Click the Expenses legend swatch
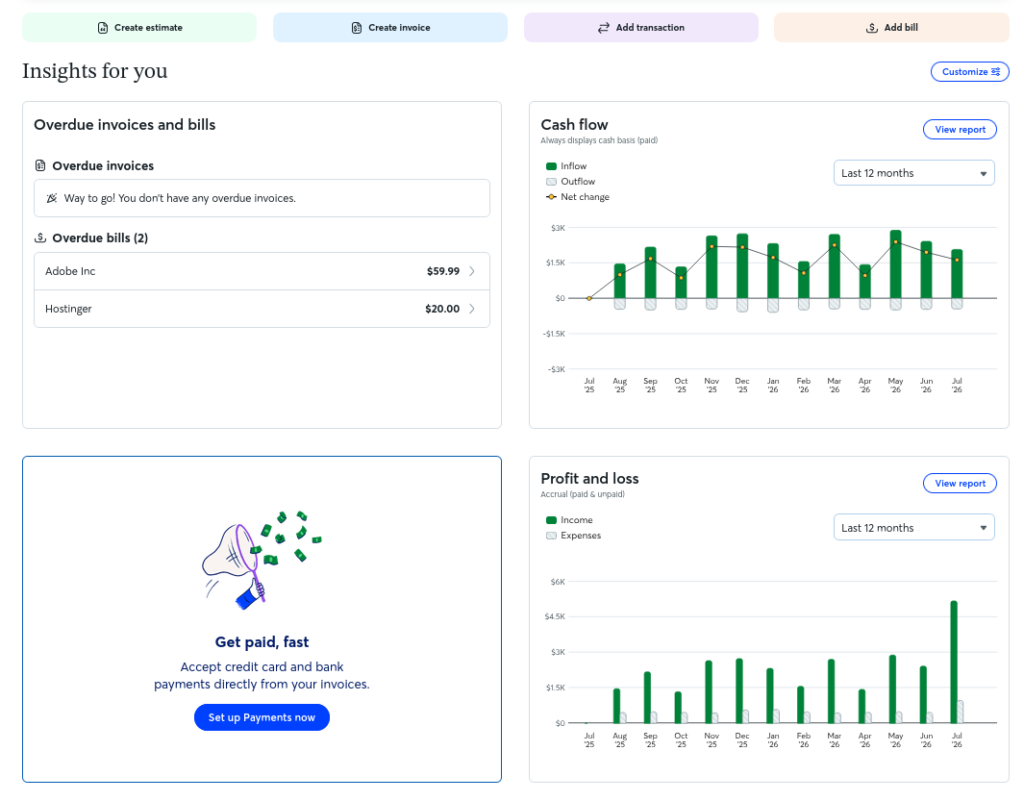 coord(551,535)
